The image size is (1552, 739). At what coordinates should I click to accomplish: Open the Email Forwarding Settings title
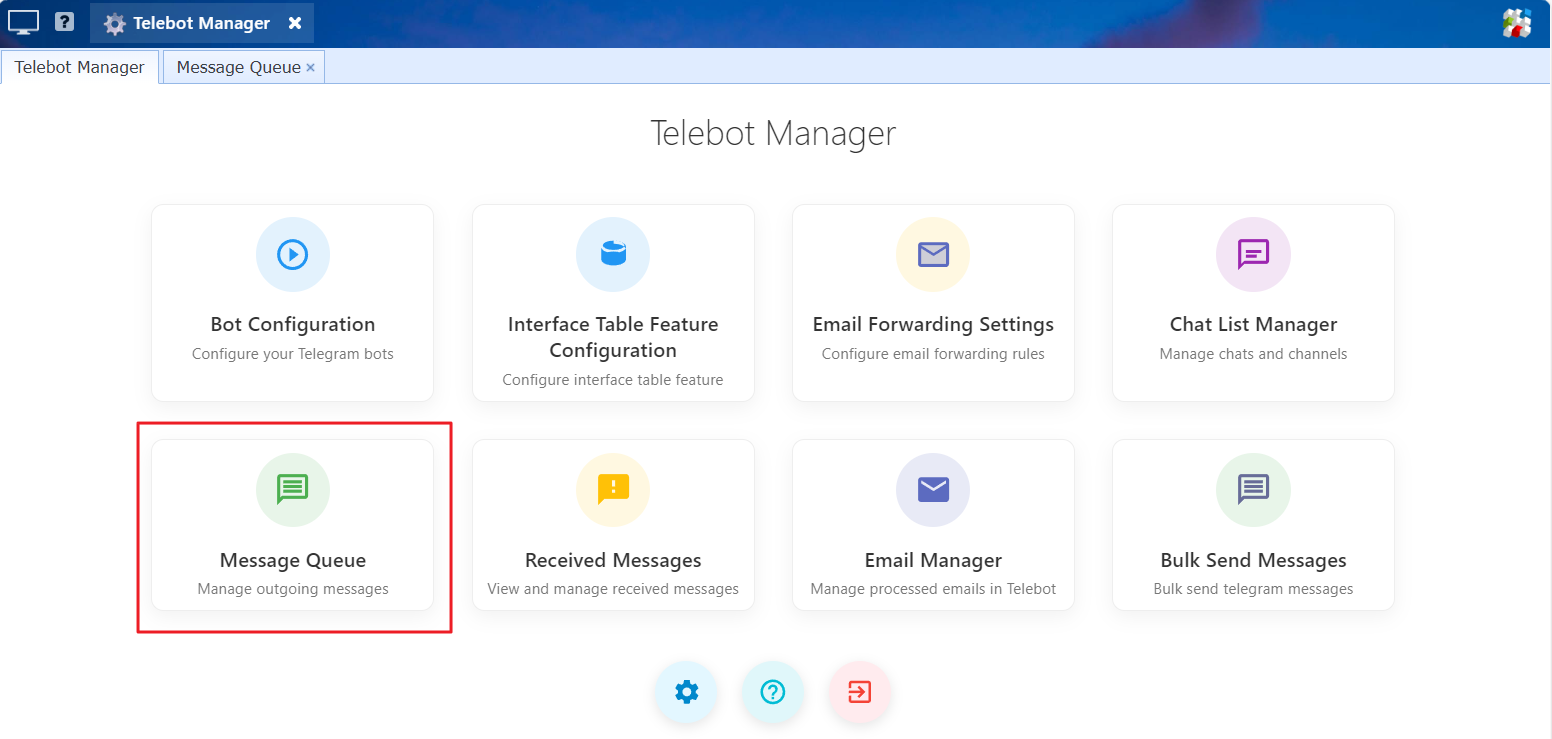[933, 324]
